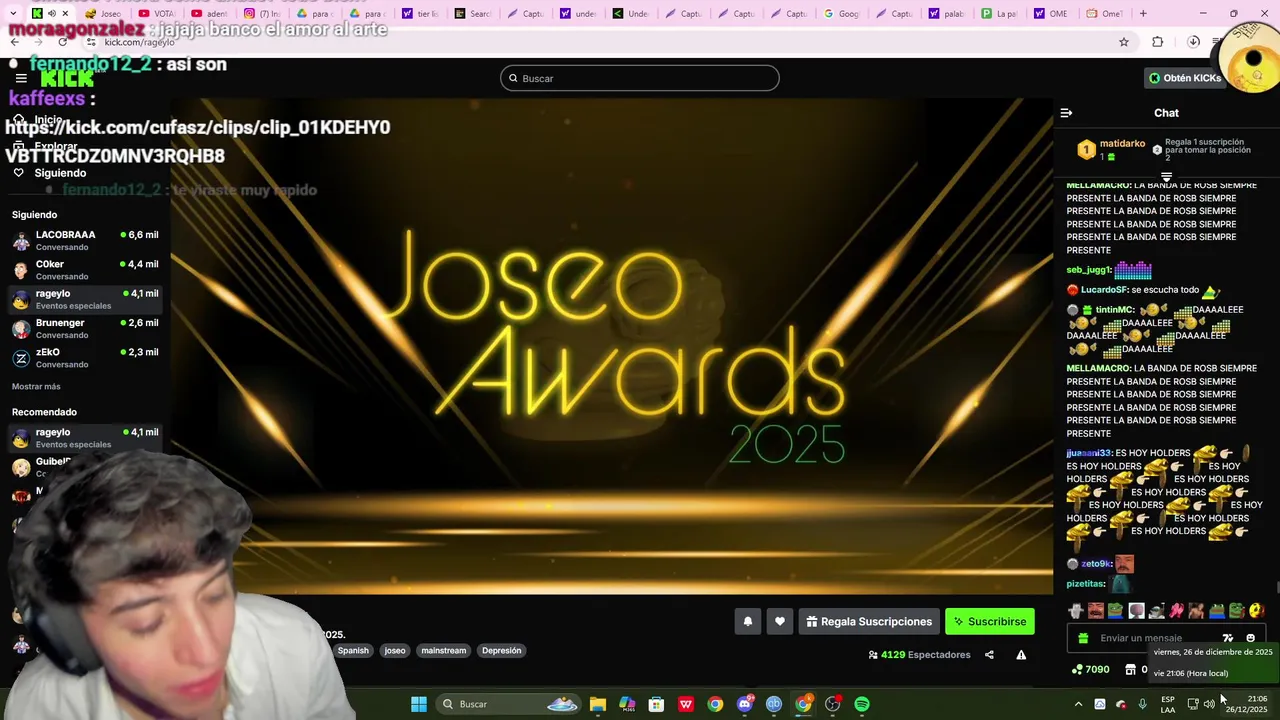Toggle stream notification bell
This screenshot has width=1280, height=720.
pyautogui.click(x=747, y=622)
